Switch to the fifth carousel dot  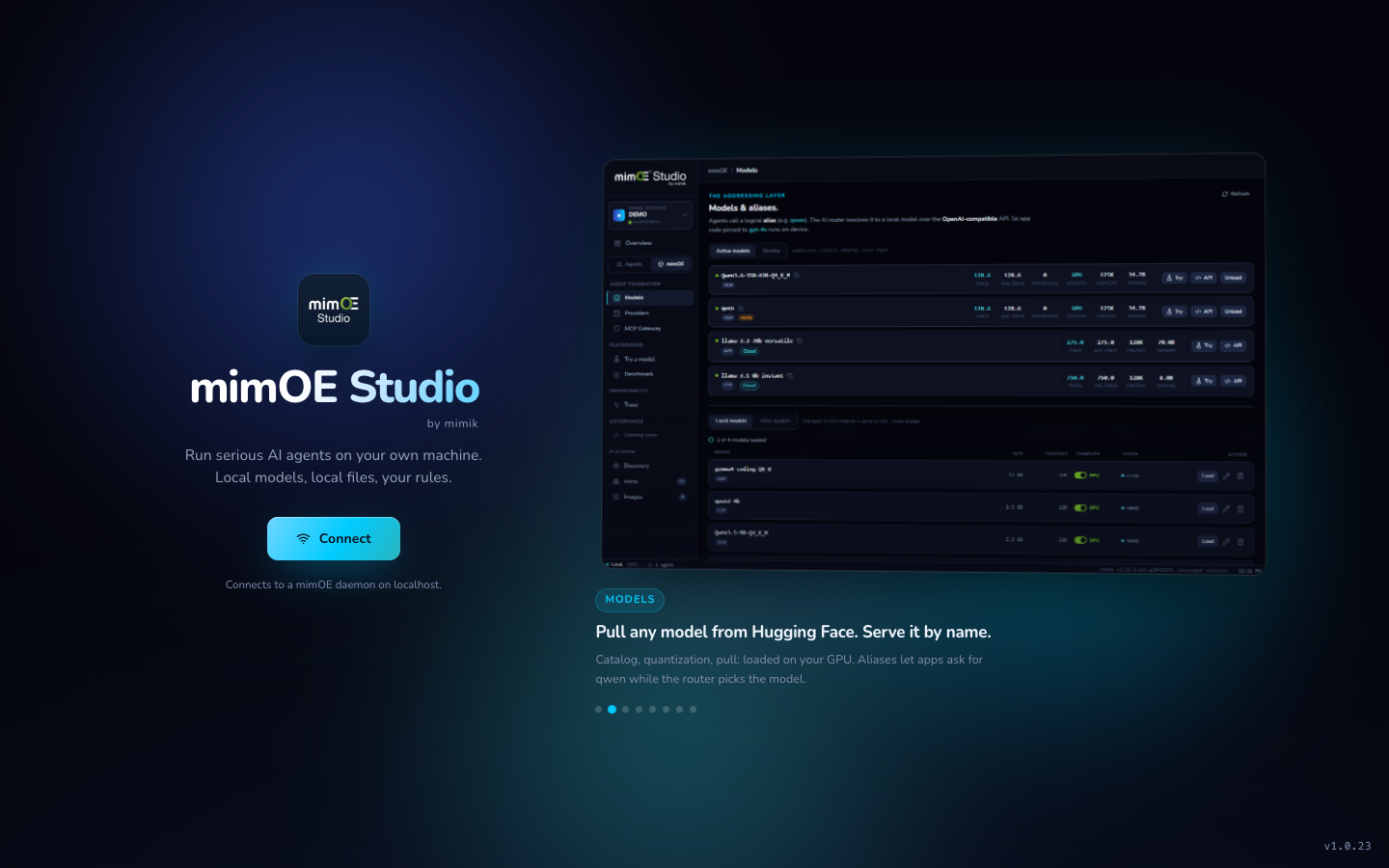coord(653,710)
